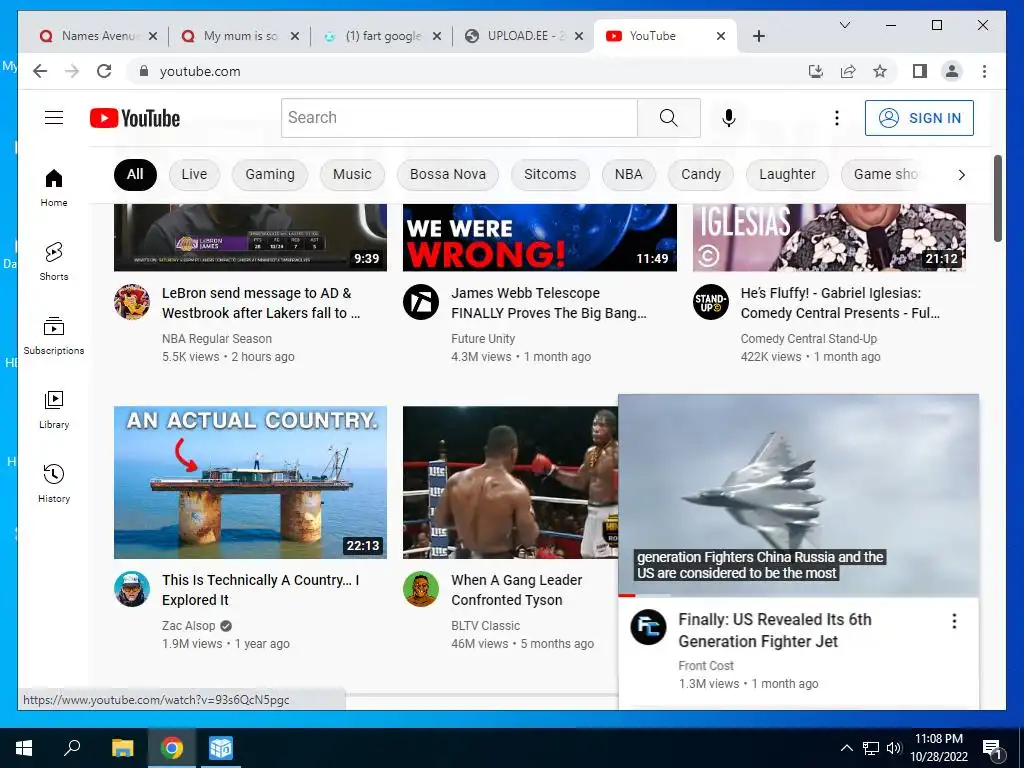Open a new browser tab
The height and width of the screenshot is (768, 1024).
click(x=758, y=36)
